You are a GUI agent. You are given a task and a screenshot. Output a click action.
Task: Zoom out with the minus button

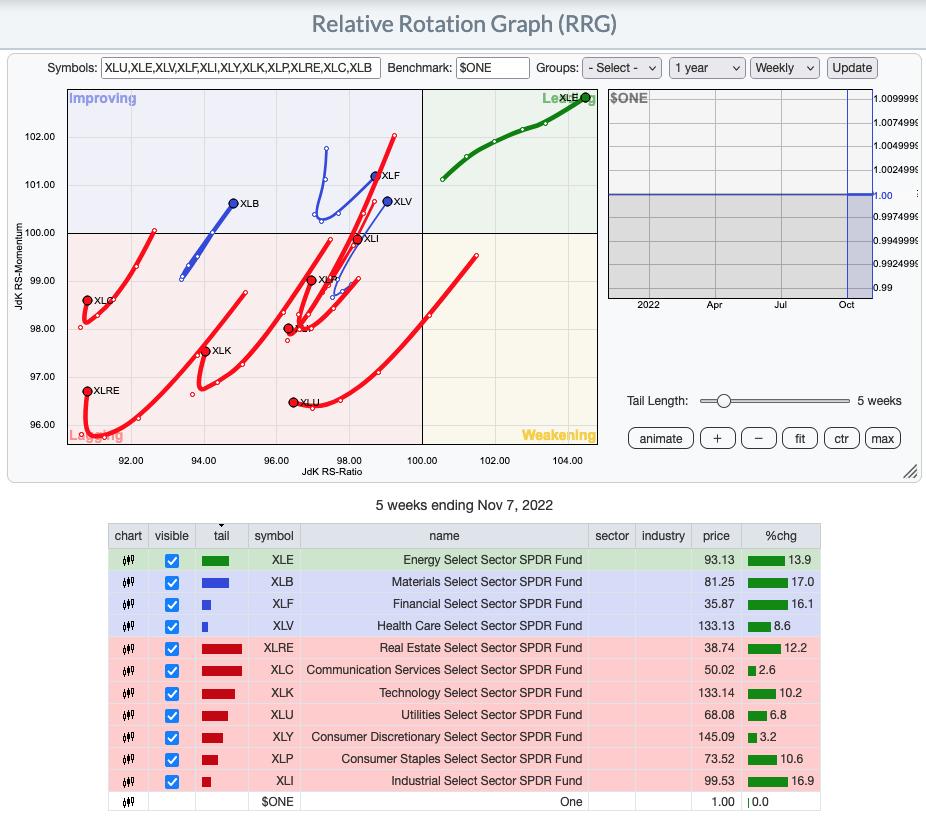pos(759,439)
